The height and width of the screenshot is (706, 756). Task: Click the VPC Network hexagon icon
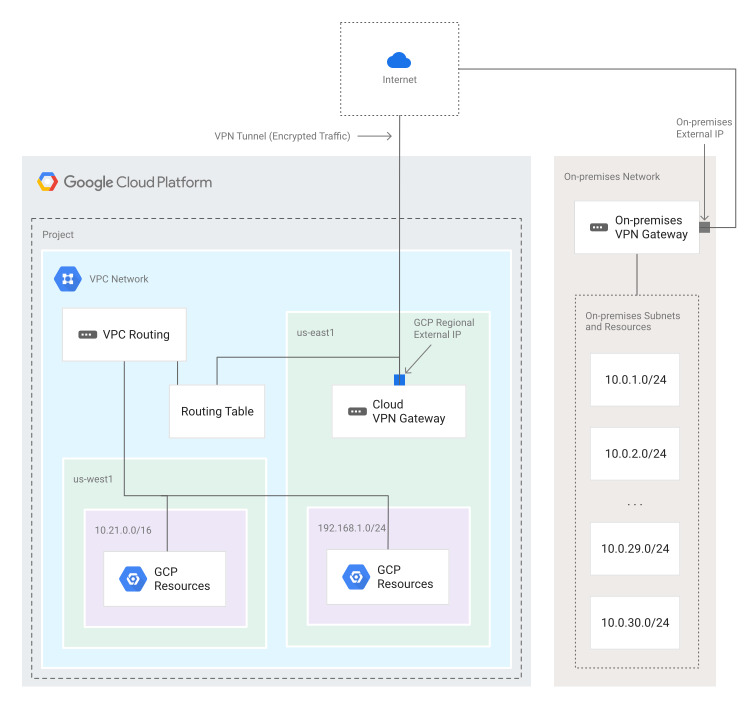pos(68,279)
